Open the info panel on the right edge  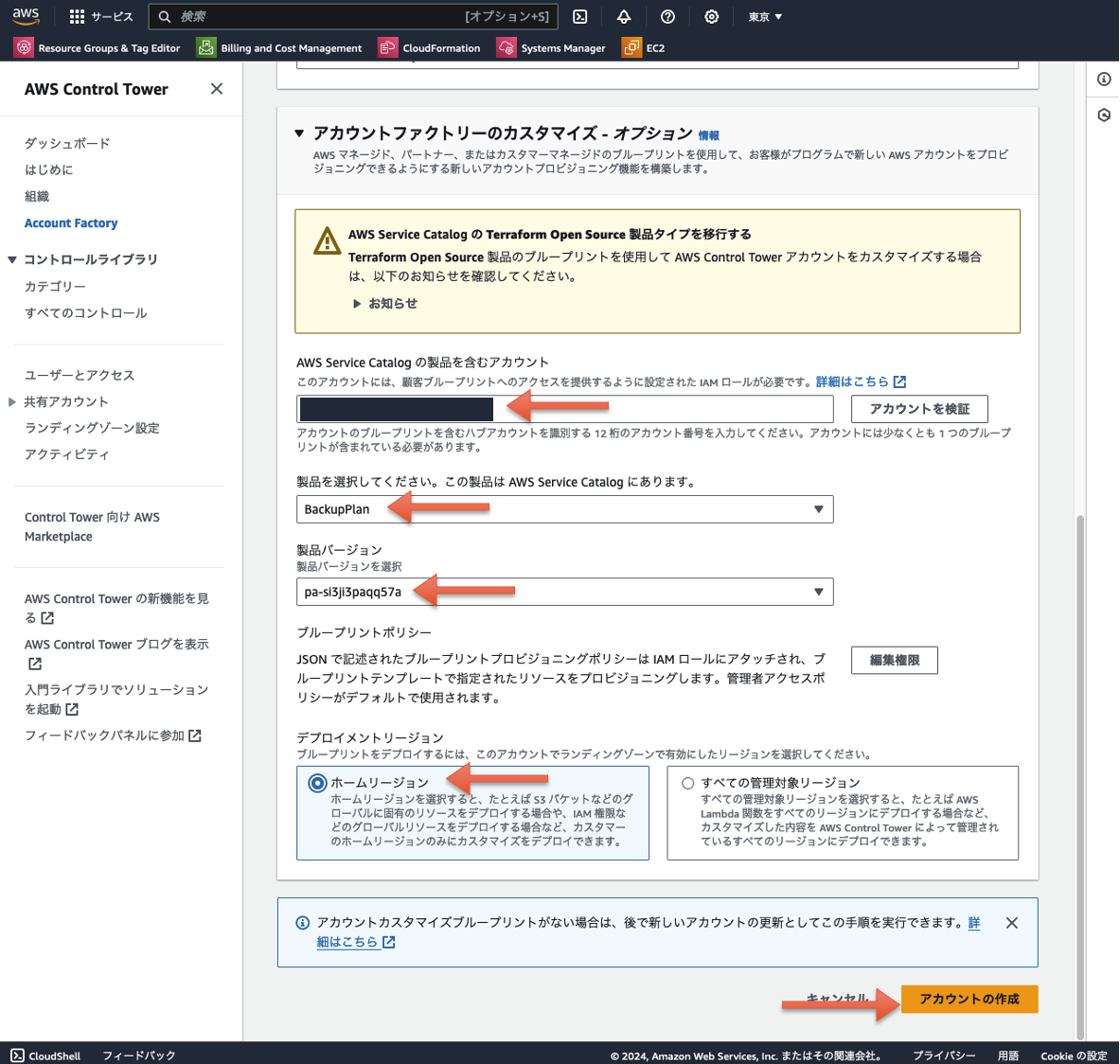[1103, 80]
